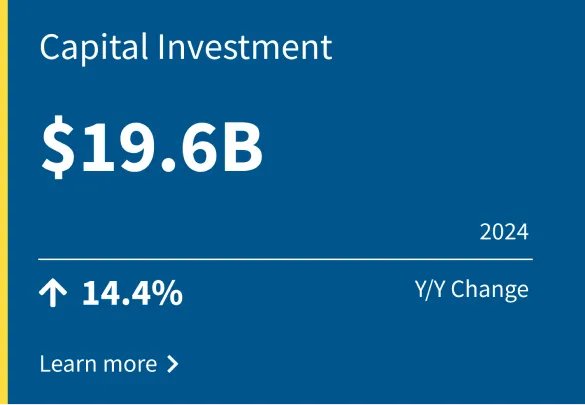The height and width of the screenshot is (405, 585).
Task: Click the dollar sign in $19.6B
Action: pyautogui.click(x=58, y=147)
